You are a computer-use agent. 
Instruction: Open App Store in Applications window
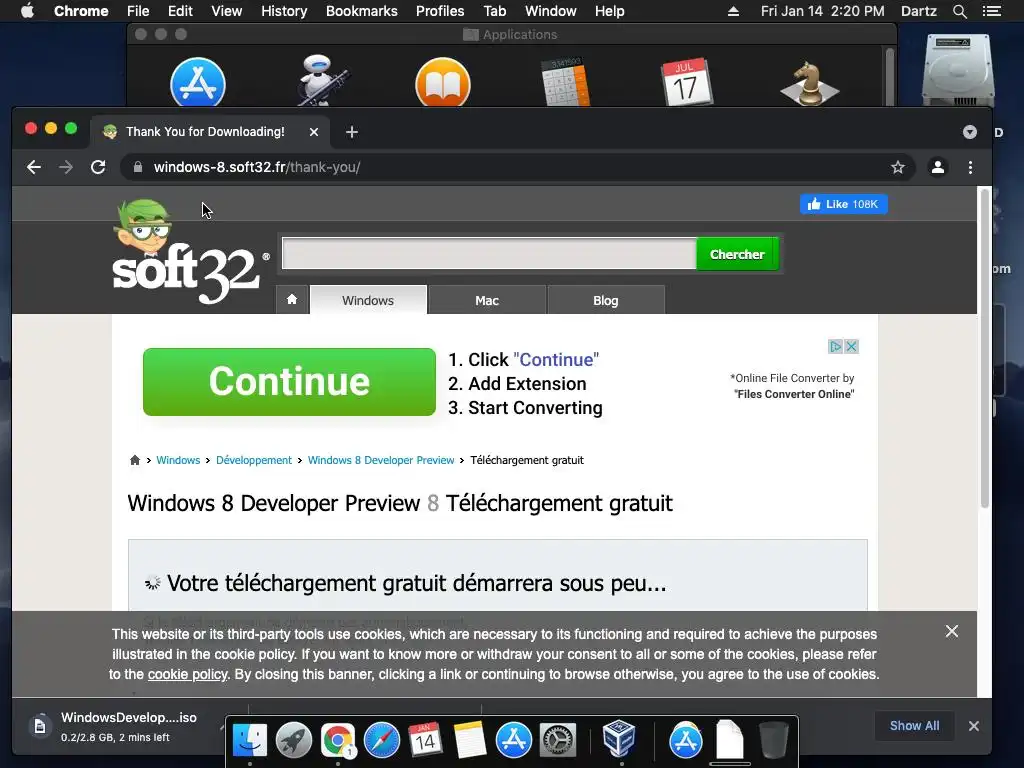[198, 83]
